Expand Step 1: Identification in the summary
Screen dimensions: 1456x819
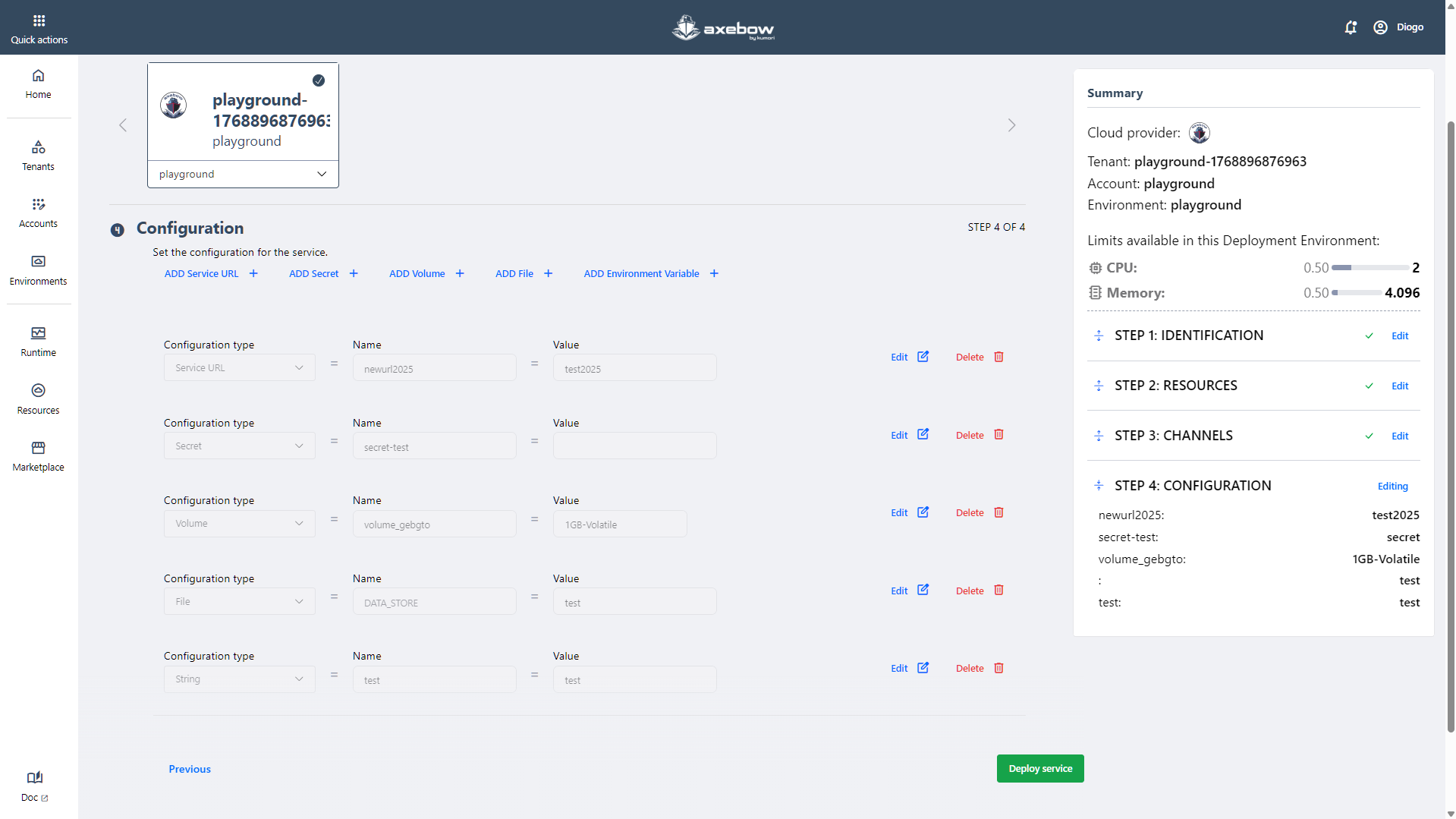pyautogui.click(x=1188, y=335)
